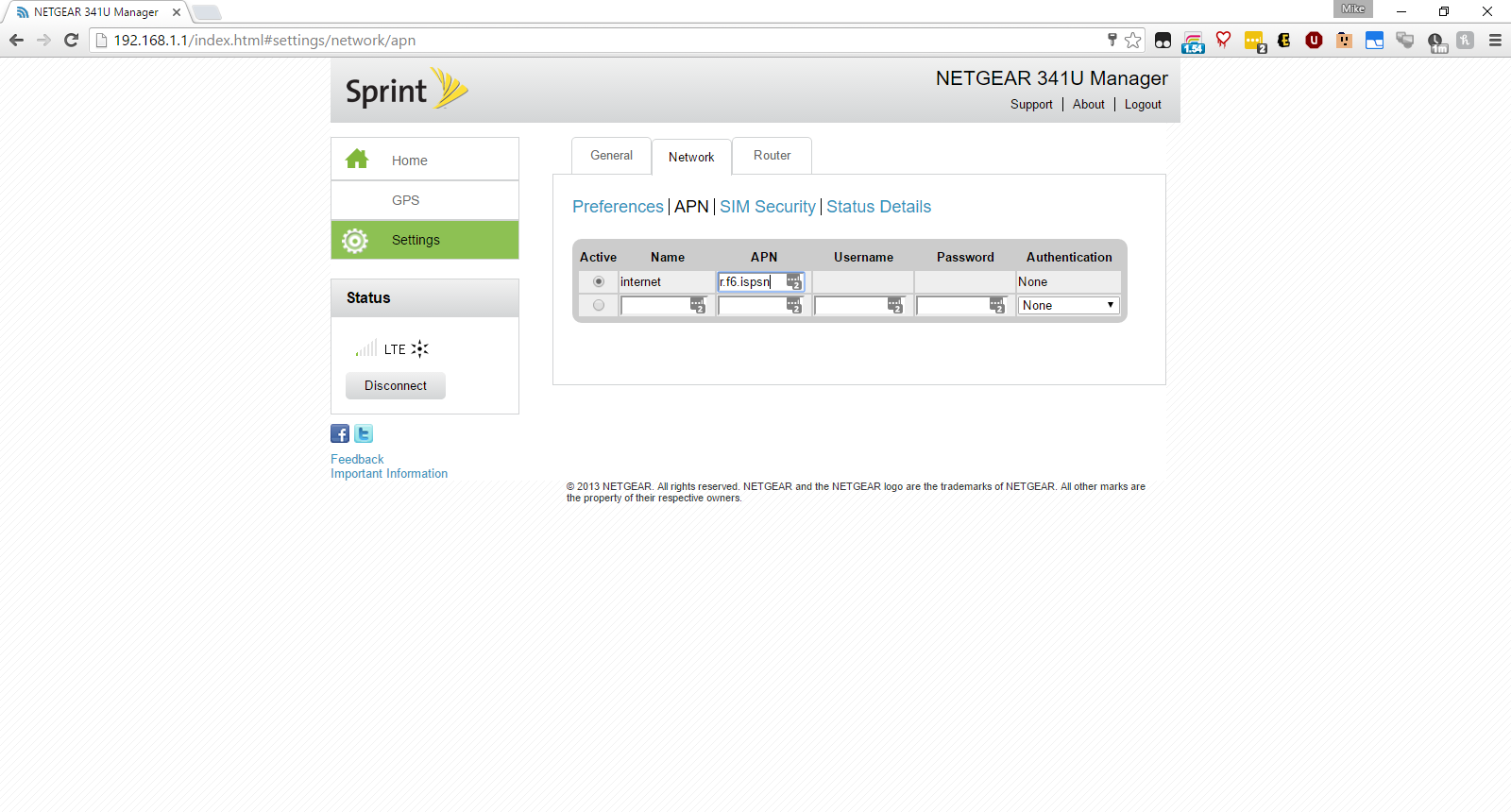Open the GPS sidebar item
This screenshot has width=1511, height=812.
click(425, 200)
